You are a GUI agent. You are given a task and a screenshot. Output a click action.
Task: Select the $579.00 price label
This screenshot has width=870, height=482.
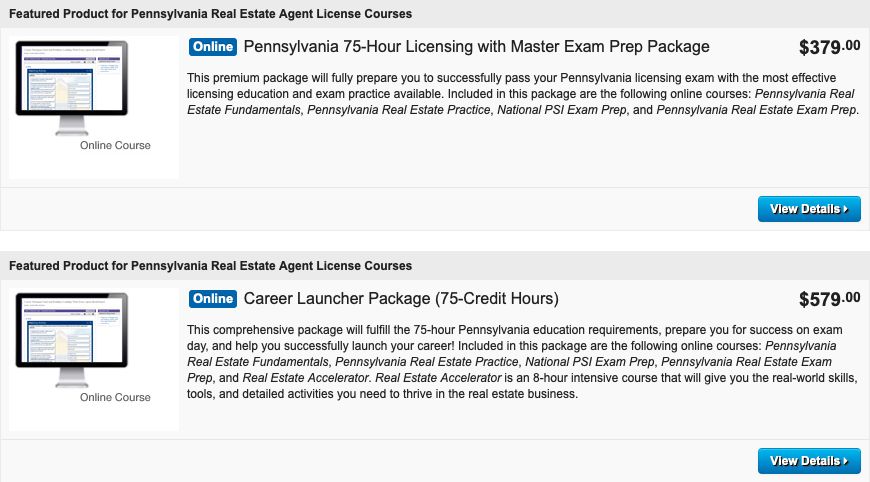[x=829, y=299]
